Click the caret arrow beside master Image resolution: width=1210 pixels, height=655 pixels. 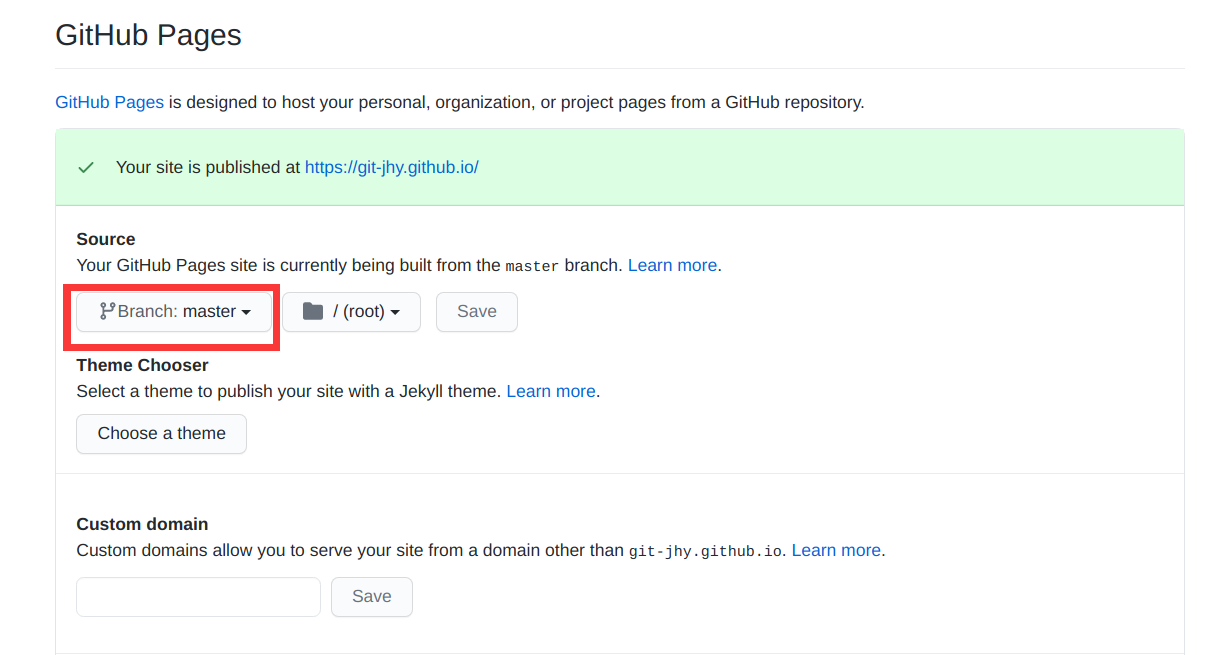pos(246,313)
